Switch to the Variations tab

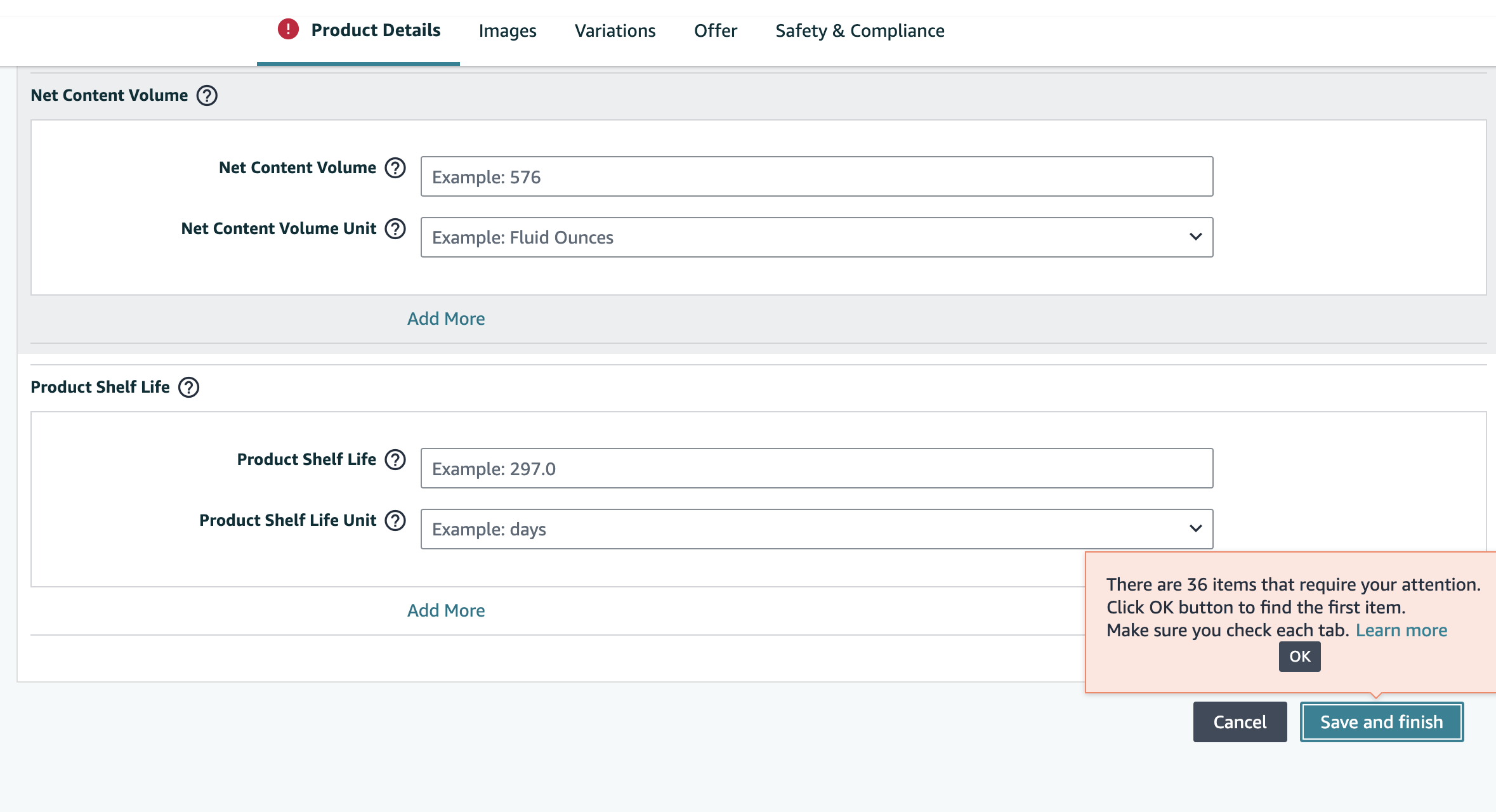point(615,30)
